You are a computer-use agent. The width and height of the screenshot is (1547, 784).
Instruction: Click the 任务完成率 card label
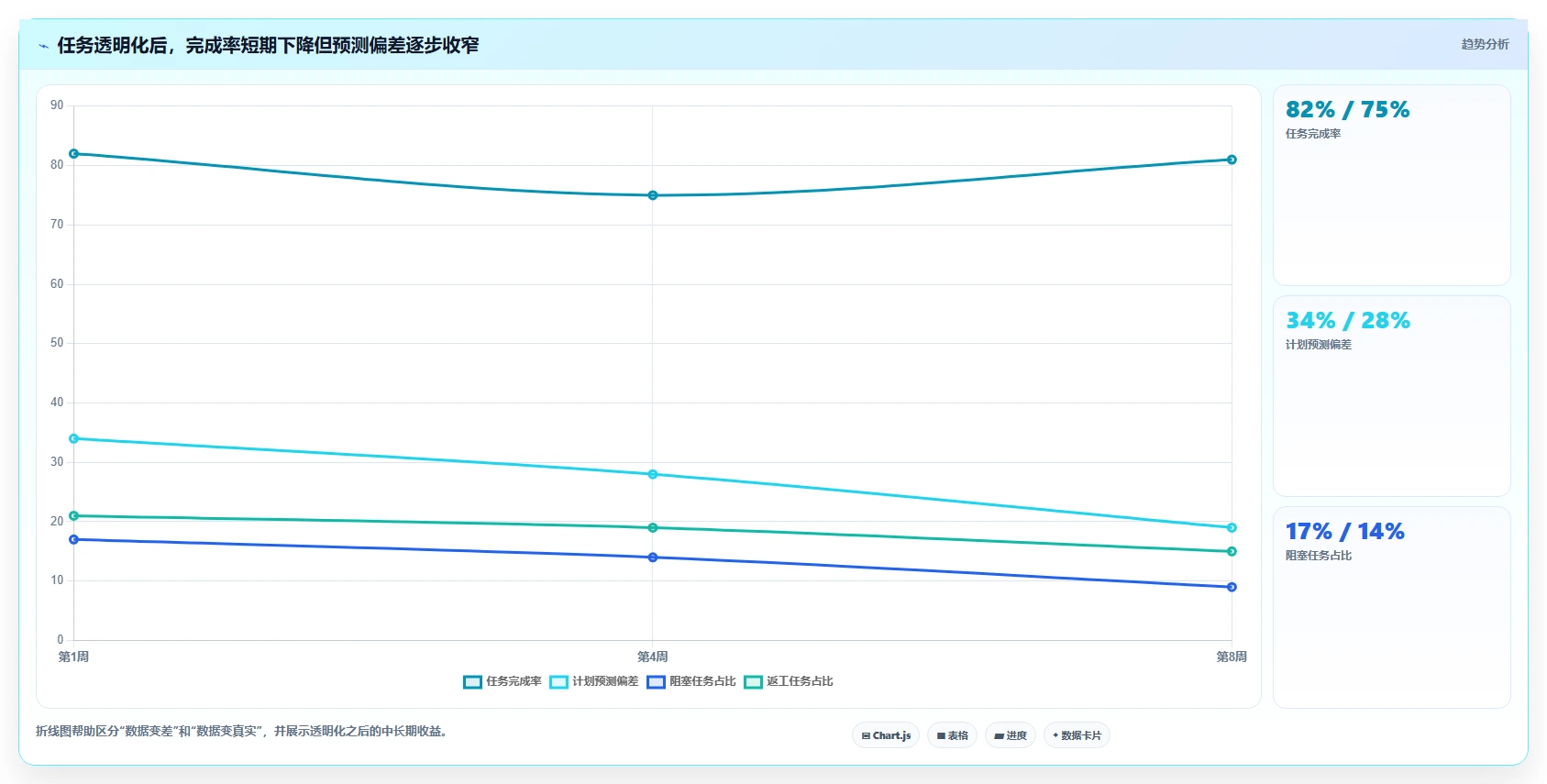click(1313, 134)
